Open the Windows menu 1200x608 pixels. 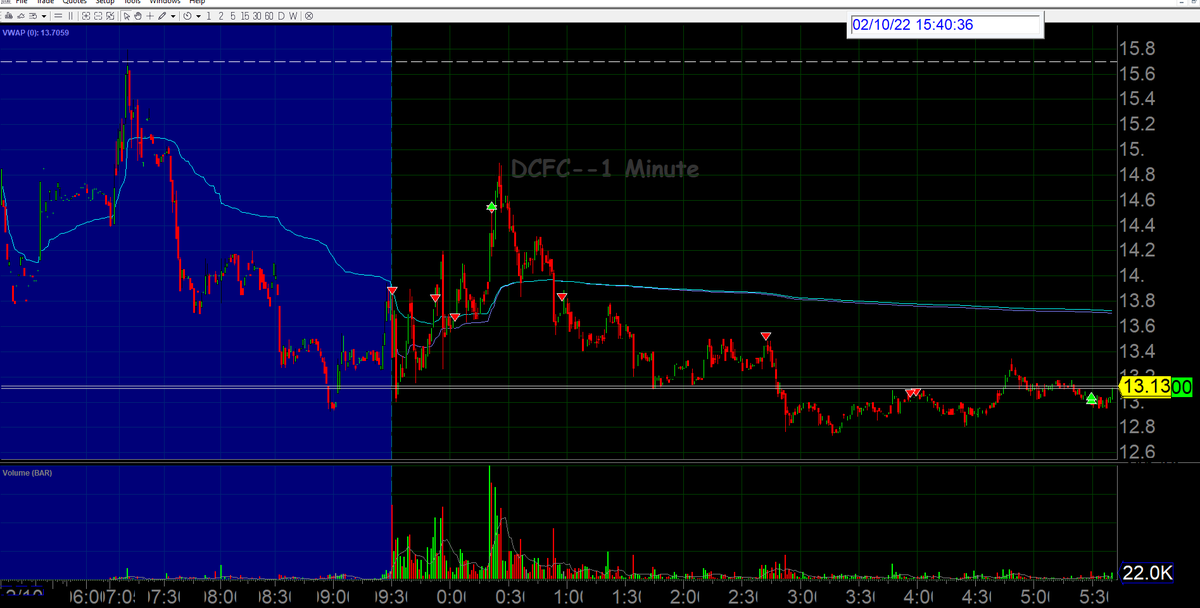[165, 2]
